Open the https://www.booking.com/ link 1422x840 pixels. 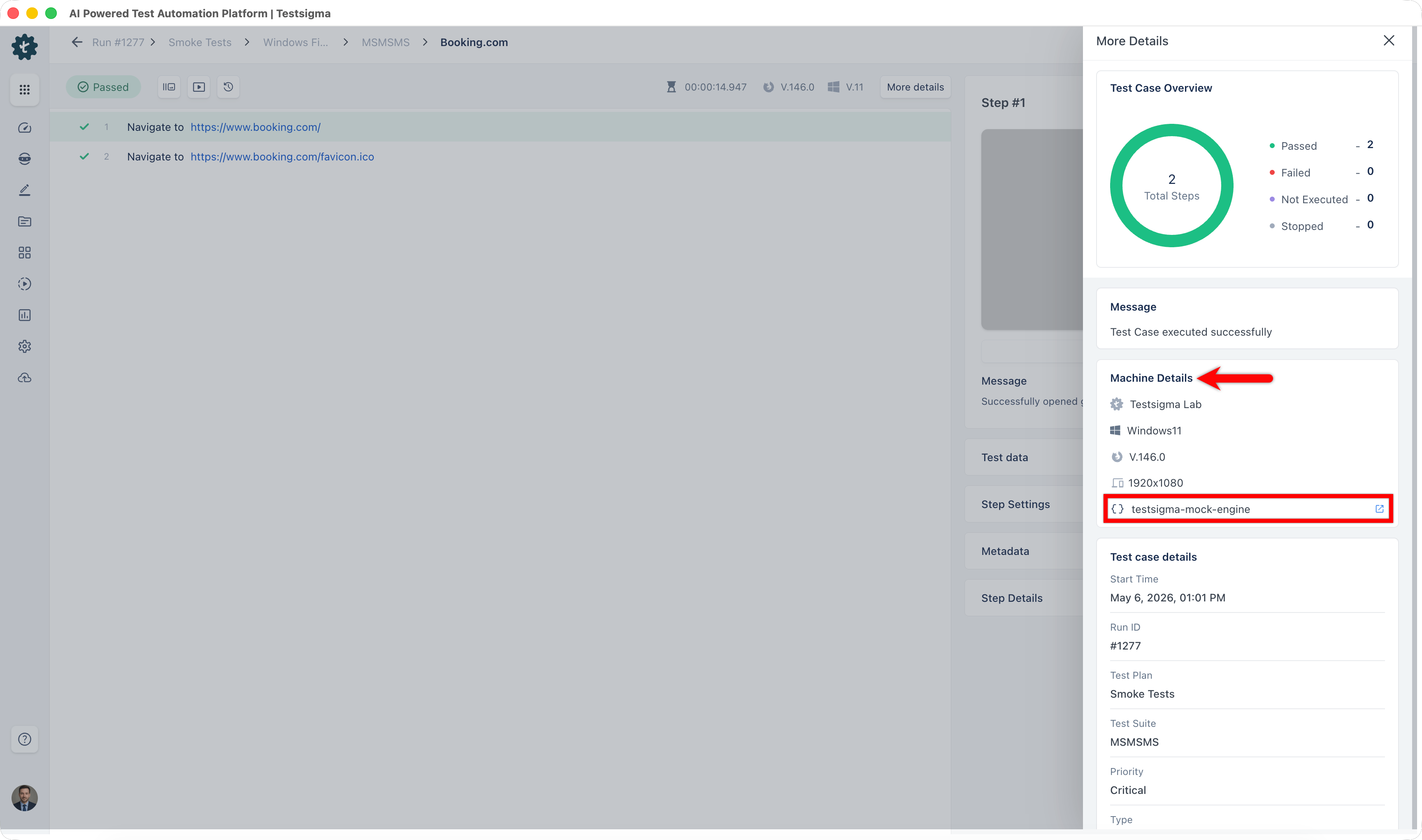pyautogui.click(x=255, y=127)
